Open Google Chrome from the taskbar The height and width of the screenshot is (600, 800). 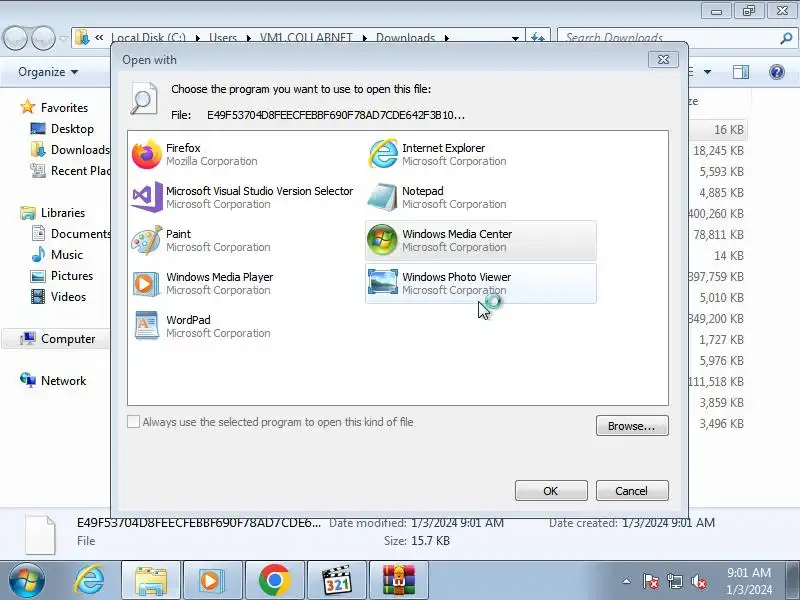pos(274,581)
